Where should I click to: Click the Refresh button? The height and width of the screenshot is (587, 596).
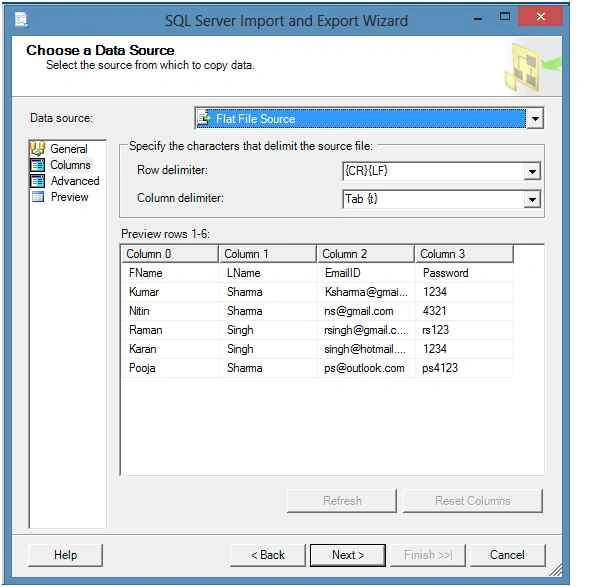pyautogui.click(x=342, y=501)
